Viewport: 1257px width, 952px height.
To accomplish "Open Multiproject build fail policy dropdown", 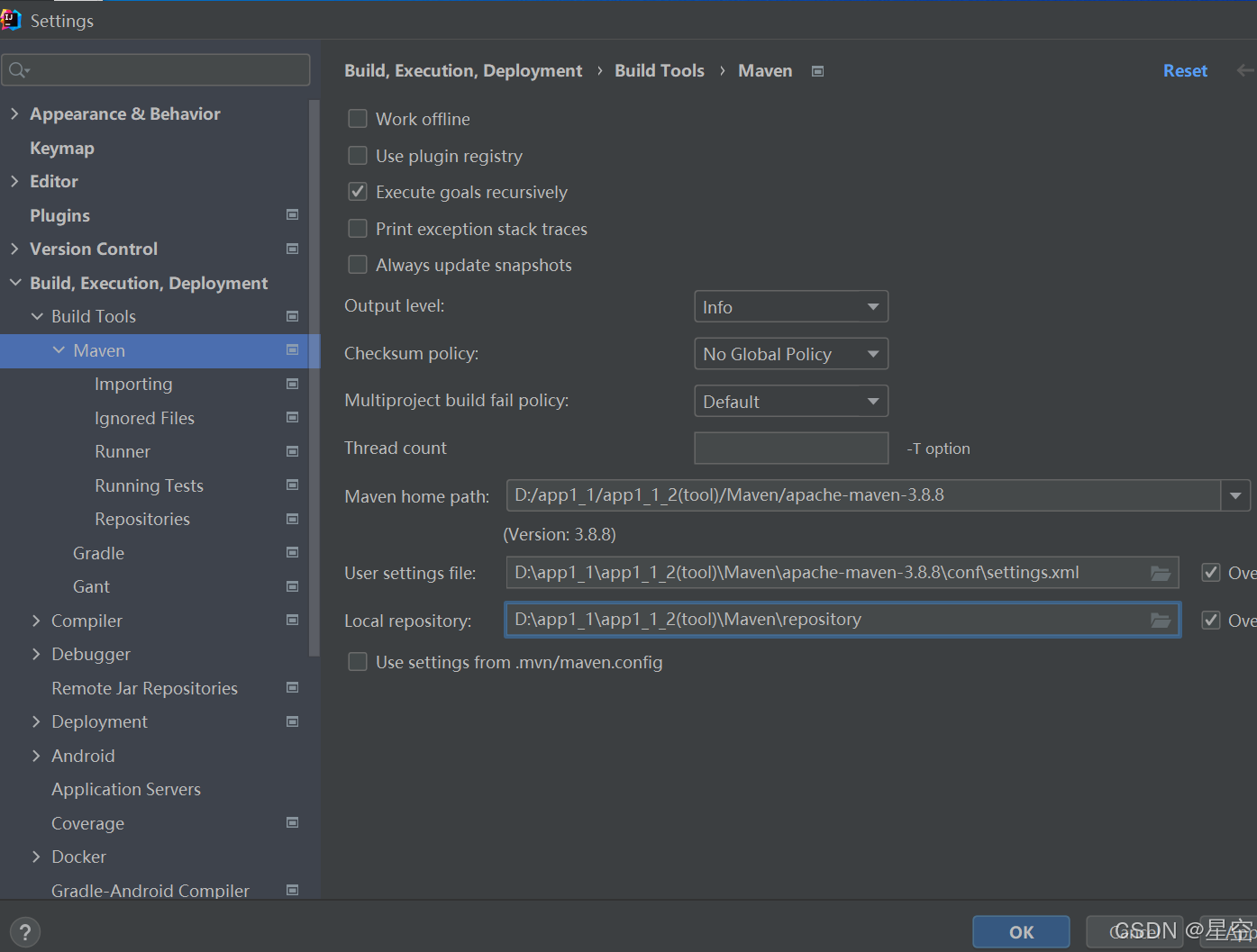I will point(791,401).
